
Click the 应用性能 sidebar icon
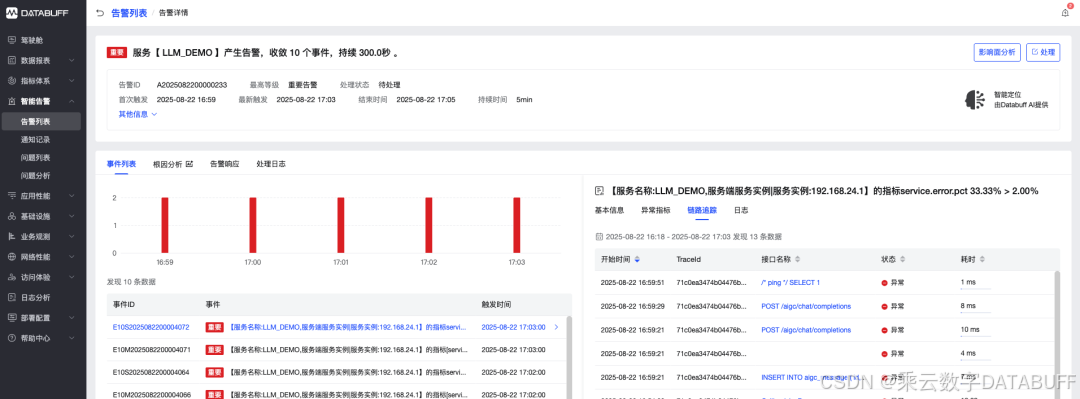tap(12, 196)
